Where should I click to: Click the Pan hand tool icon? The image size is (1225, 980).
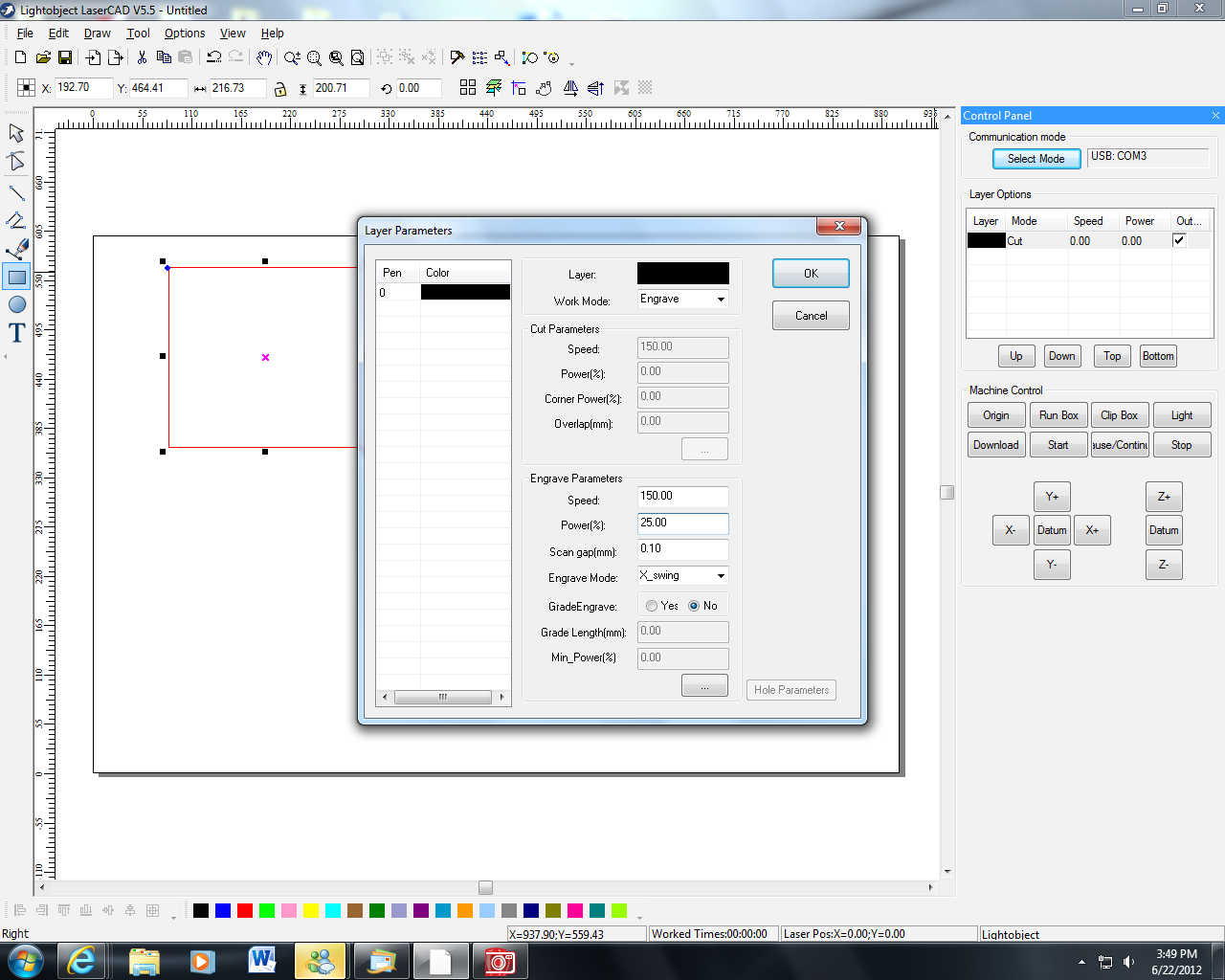point(264,57)
